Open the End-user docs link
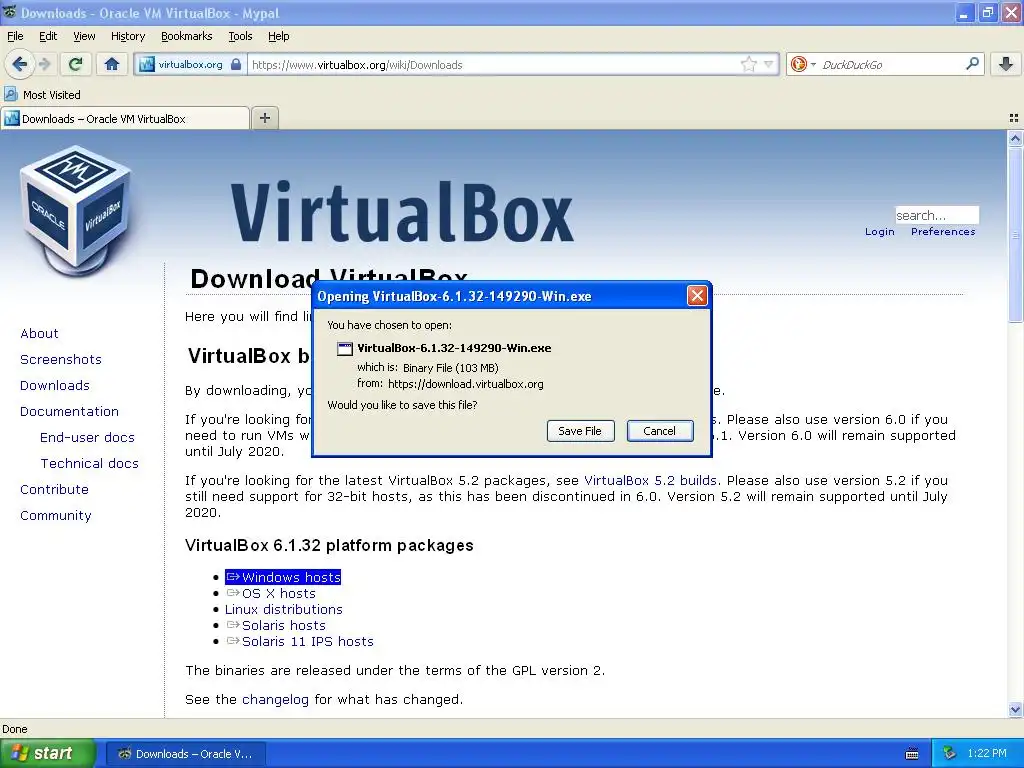This screenshot has height=768, width=1024. tap(87, 438)
